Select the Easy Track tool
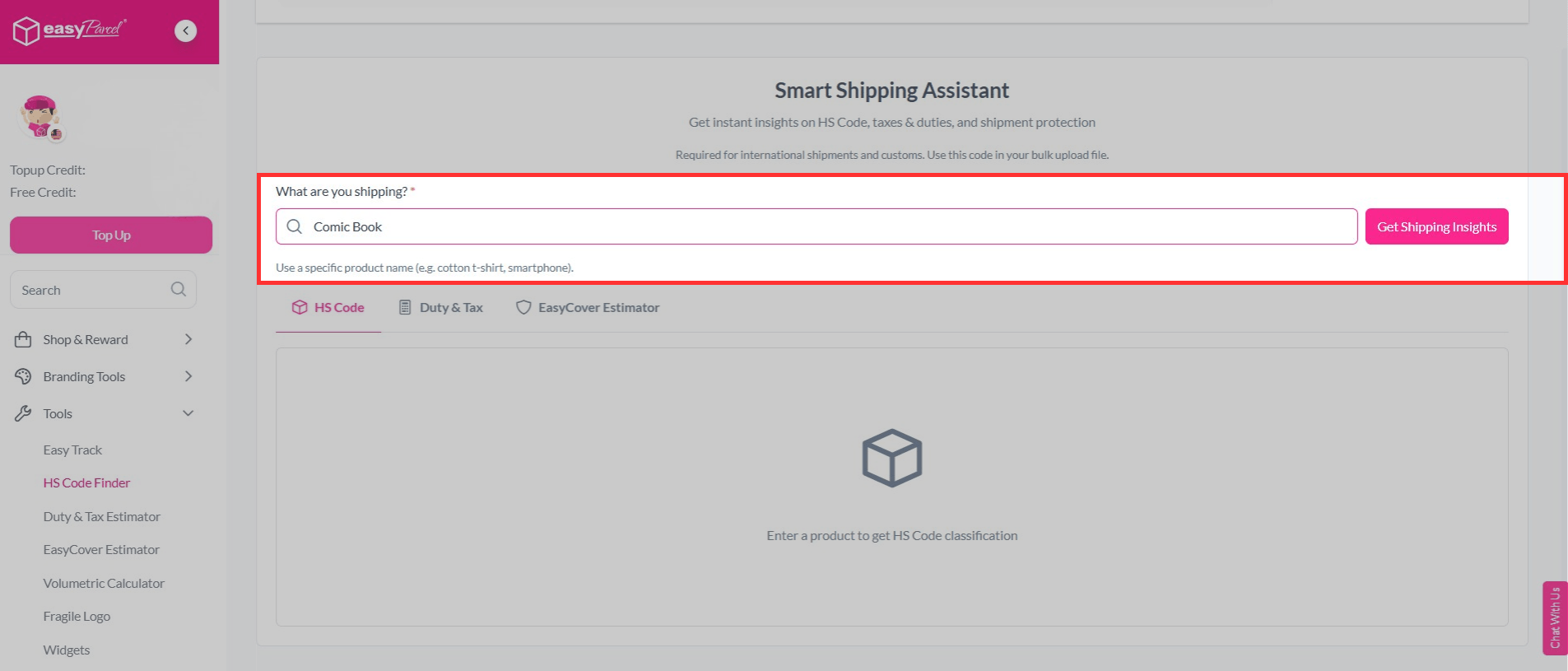The image size is (1568, 671). (72, 450)
